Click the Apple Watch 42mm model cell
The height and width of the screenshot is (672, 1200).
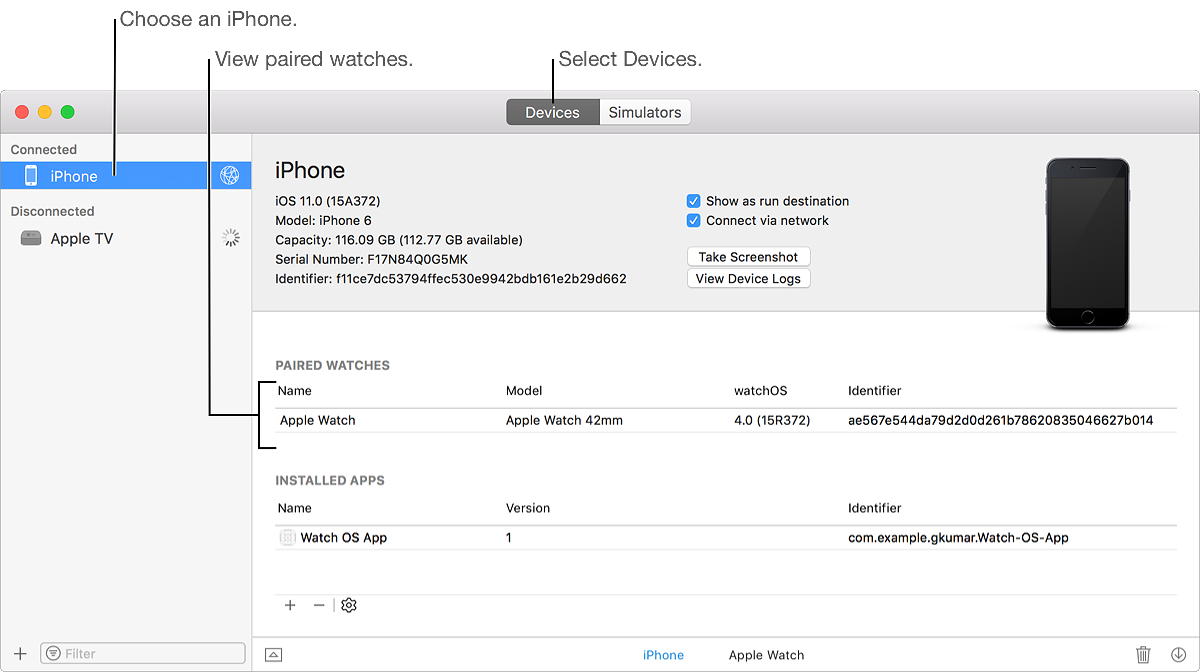coord(564,420)
